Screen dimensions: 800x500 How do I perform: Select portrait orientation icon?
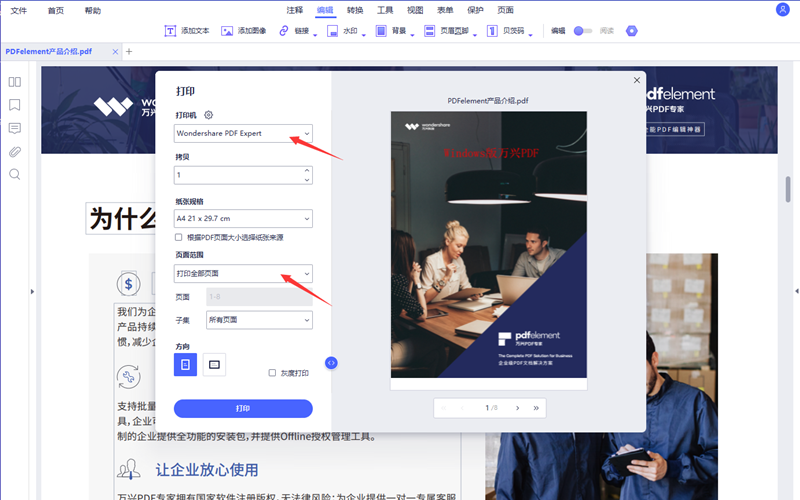click(x=185, y=365)
